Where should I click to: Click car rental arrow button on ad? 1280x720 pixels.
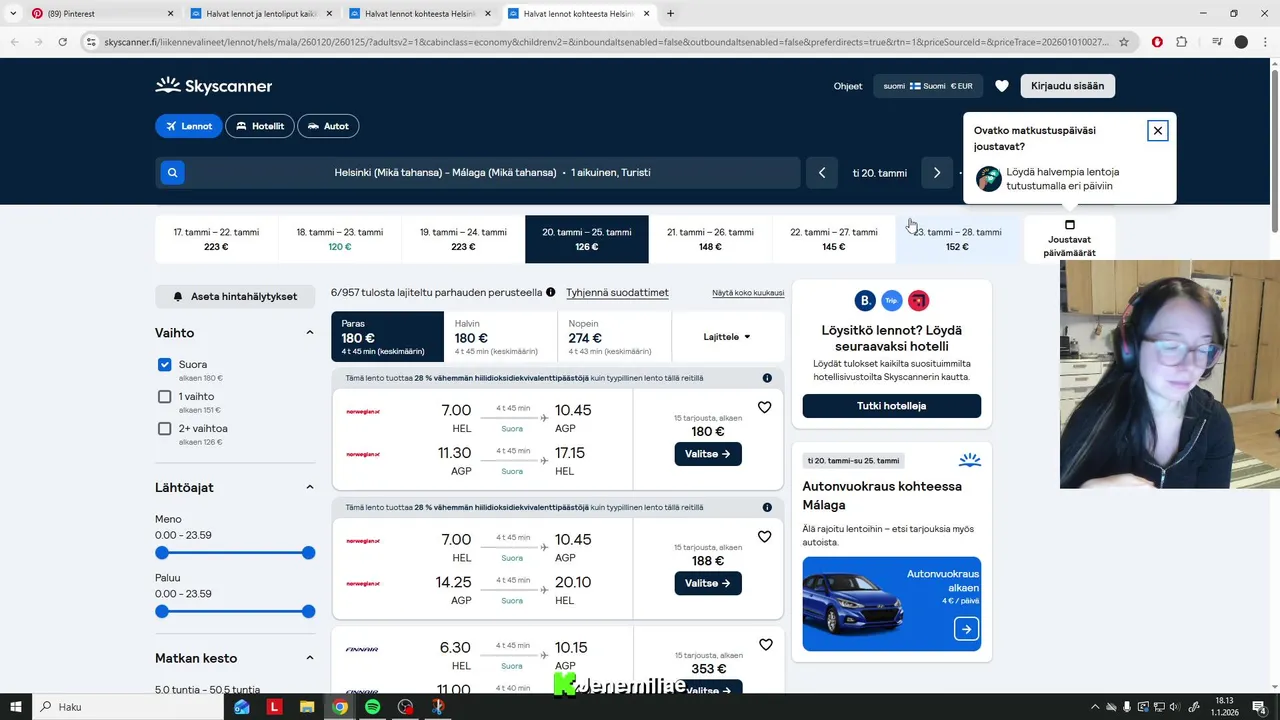(x=966, y=629)
